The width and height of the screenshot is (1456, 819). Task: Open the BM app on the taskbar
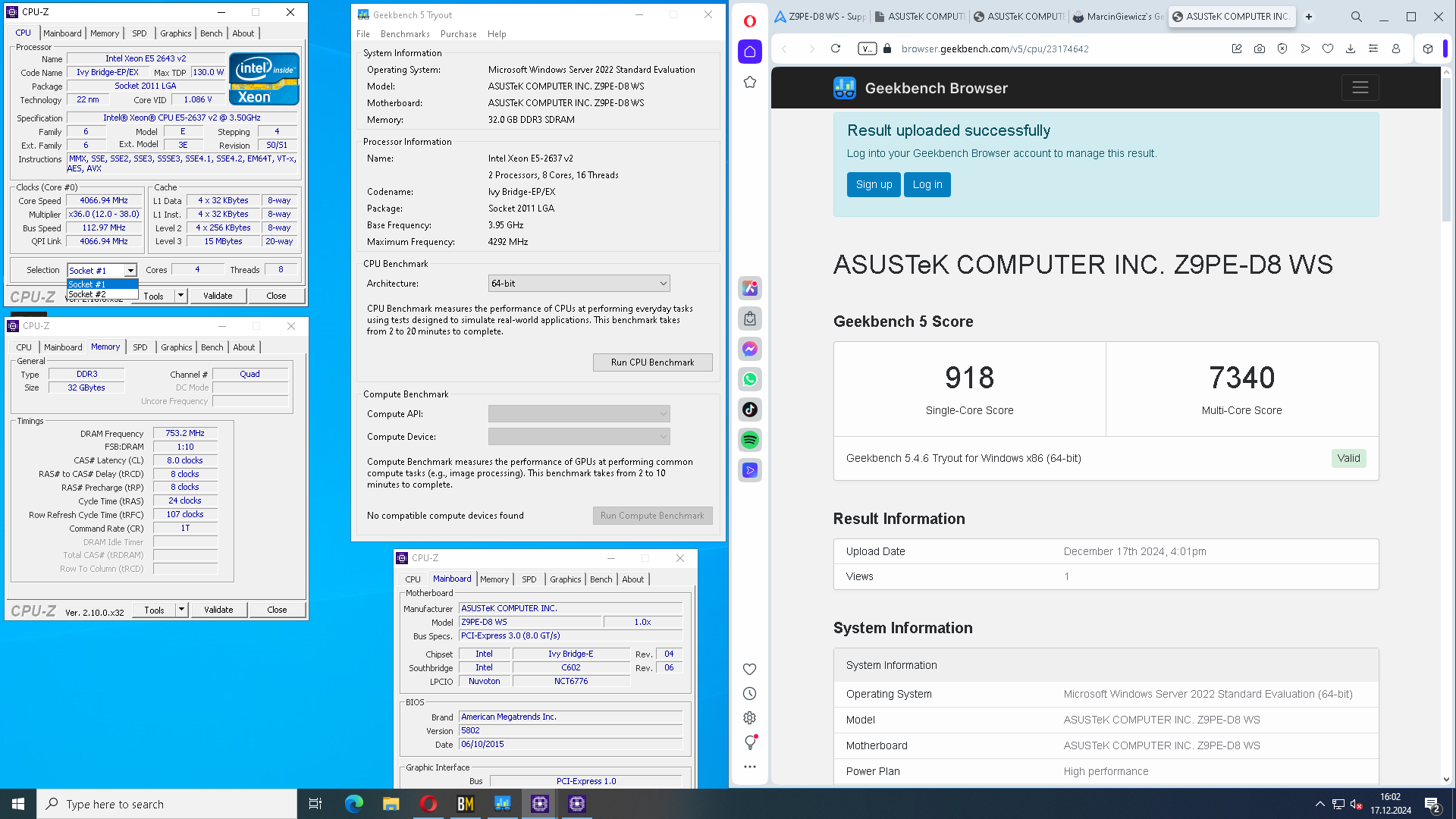coord(465,804)
